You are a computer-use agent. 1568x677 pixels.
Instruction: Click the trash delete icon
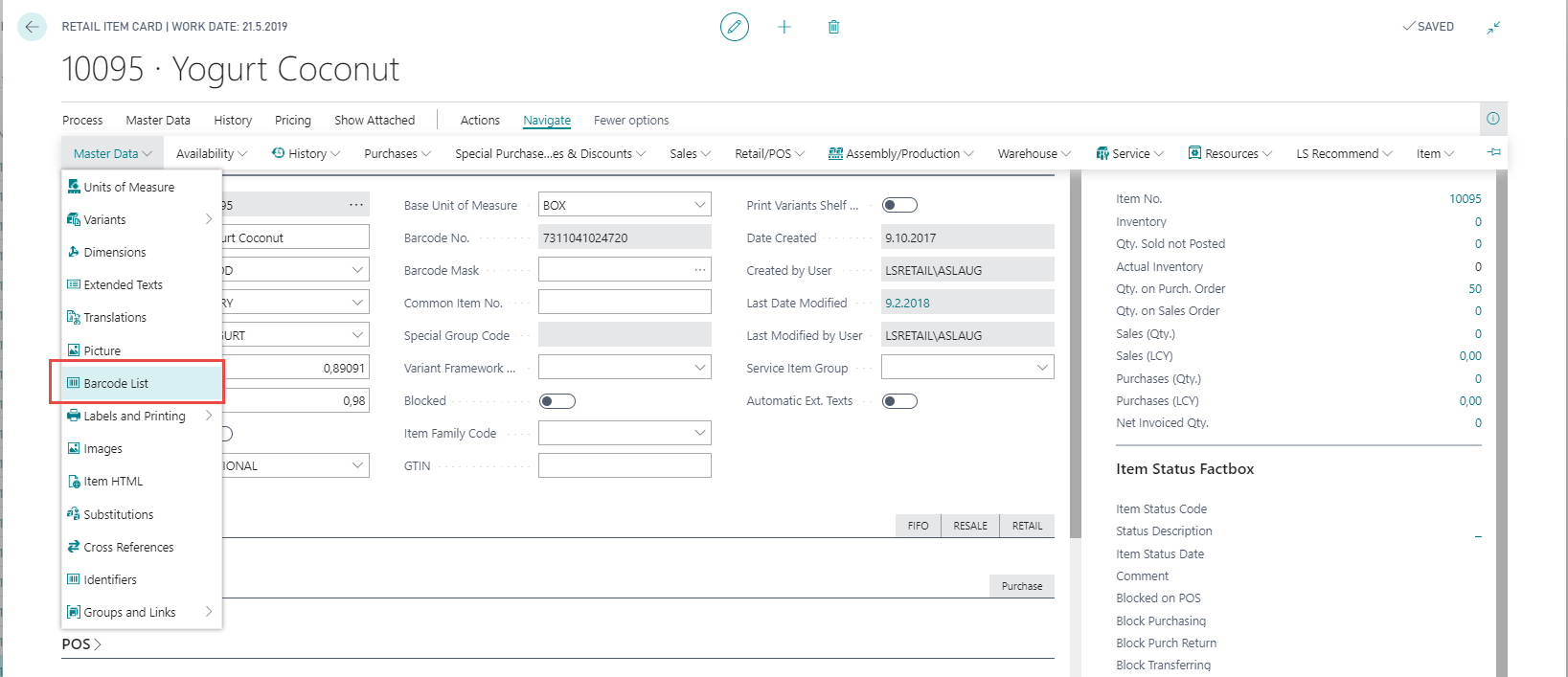pos(833,27)
